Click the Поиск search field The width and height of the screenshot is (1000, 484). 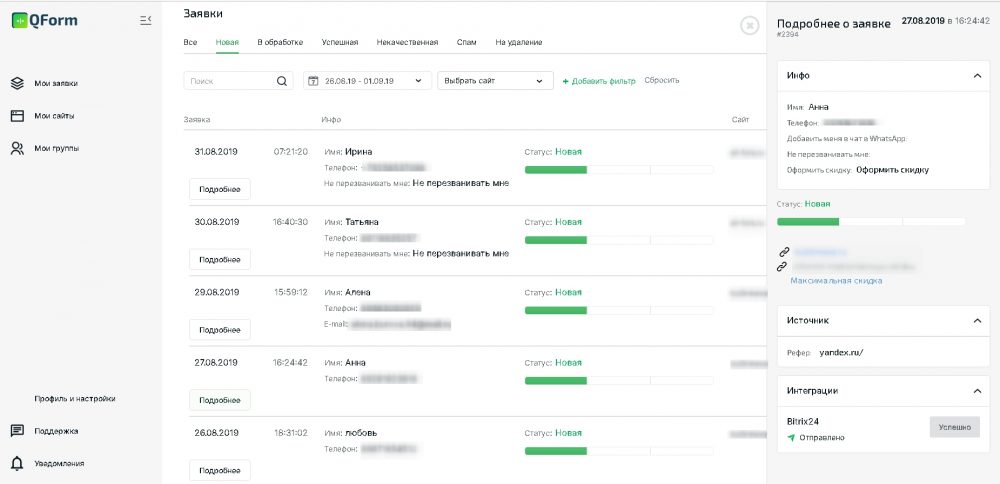click(228, 81)
